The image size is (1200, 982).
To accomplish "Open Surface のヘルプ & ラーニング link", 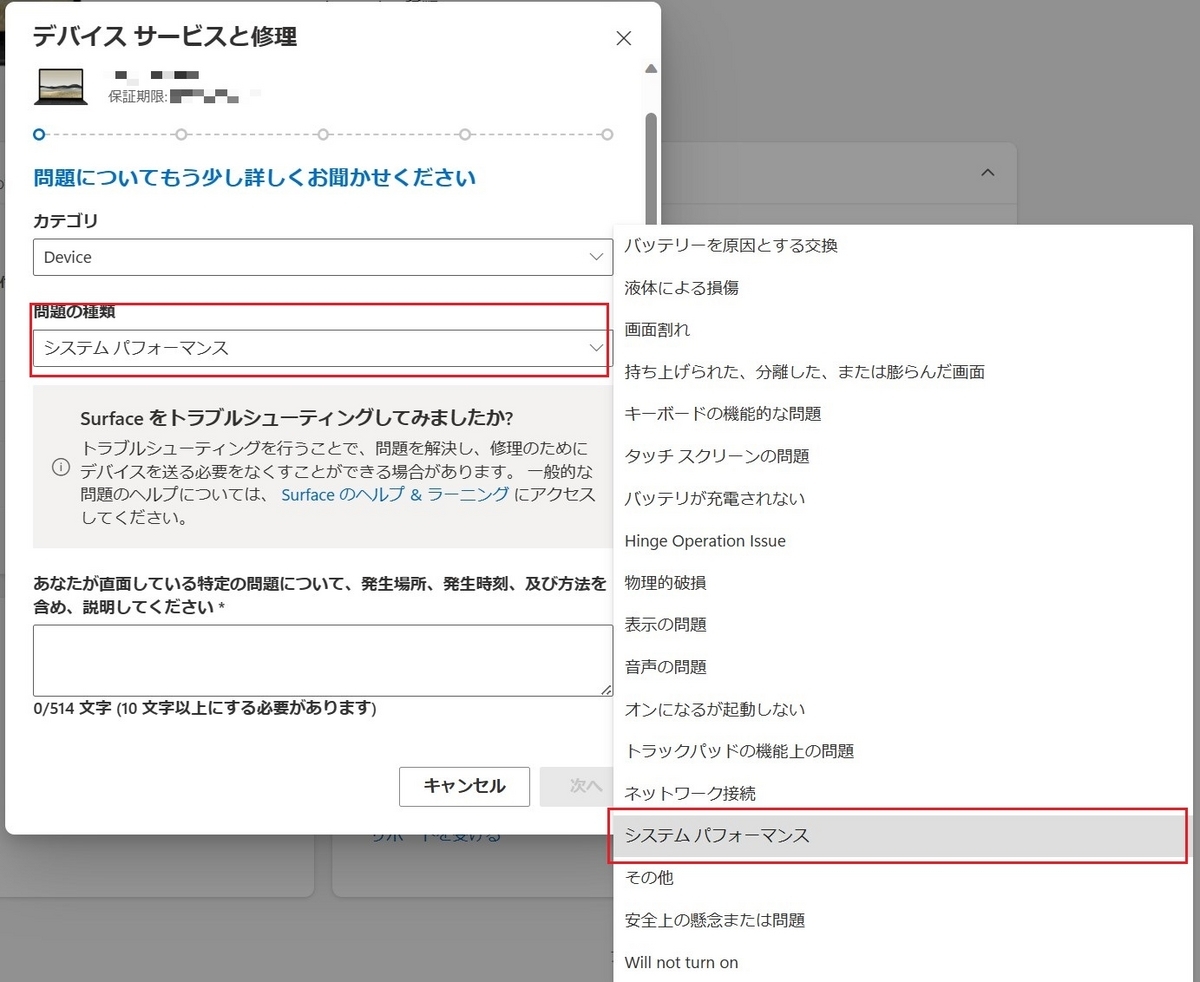I will pos(395,495).
